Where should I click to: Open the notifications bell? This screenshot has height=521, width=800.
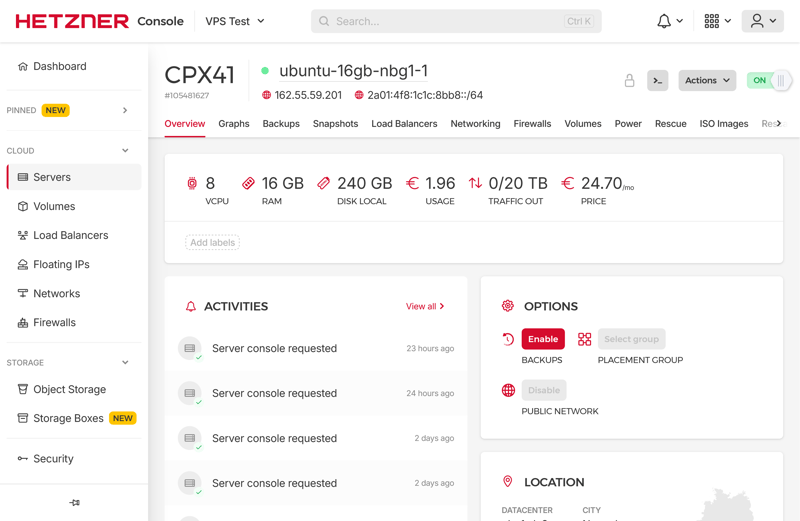(664, 21)
